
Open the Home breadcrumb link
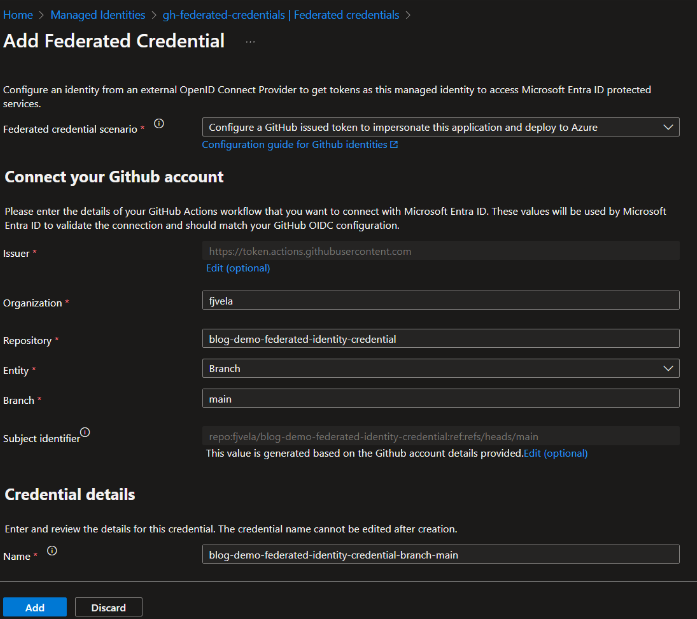(18, 15)
